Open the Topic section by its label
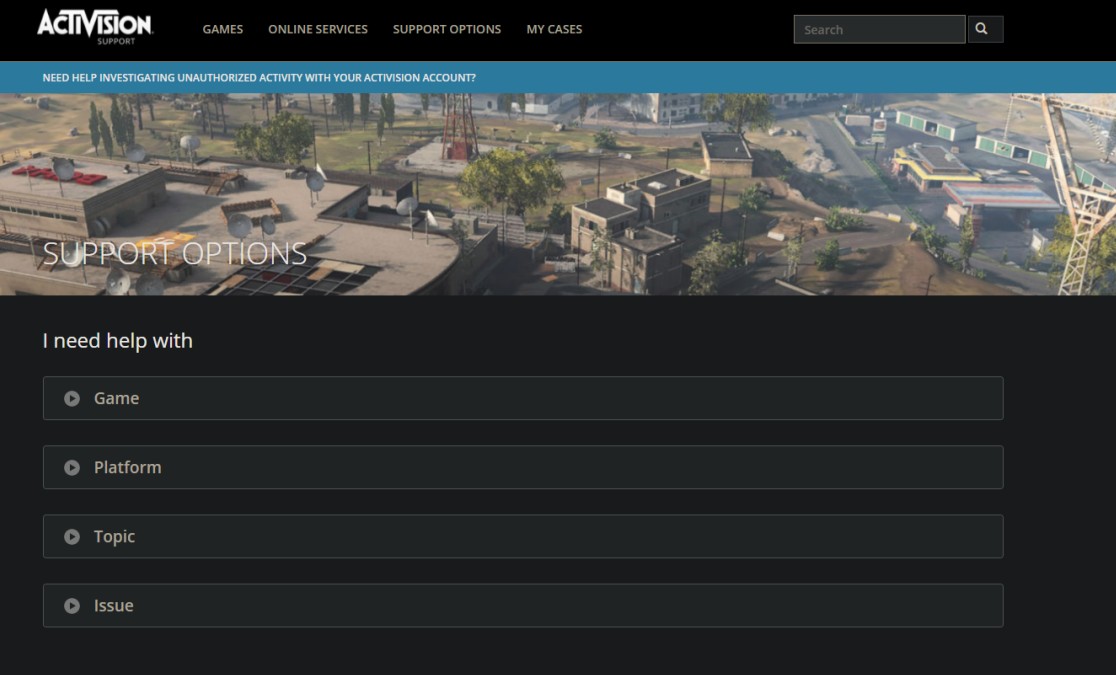This screenshot has width=1116, height=675. click(114, 536)
